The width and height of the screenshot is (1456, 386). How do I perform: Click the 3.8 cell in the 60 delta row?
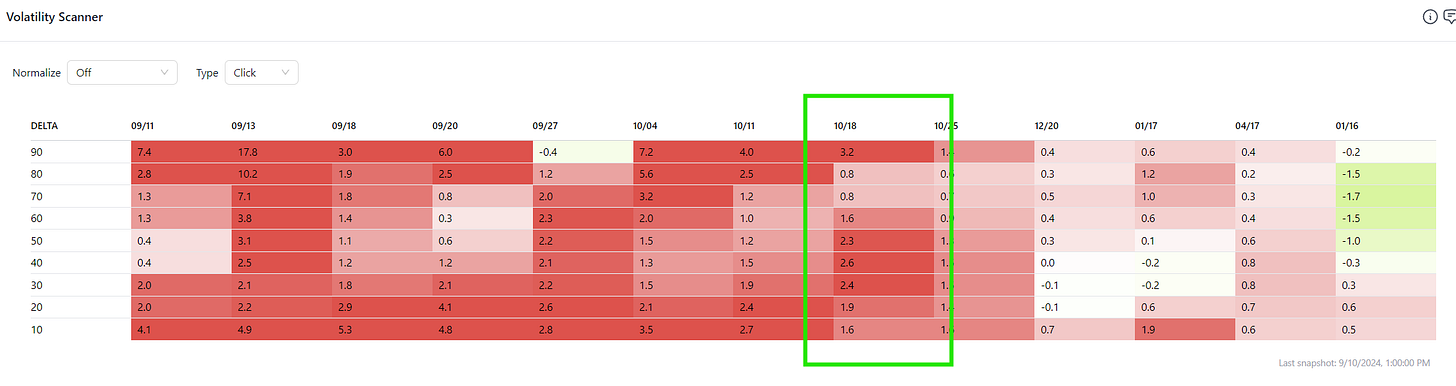coord(281,218)
